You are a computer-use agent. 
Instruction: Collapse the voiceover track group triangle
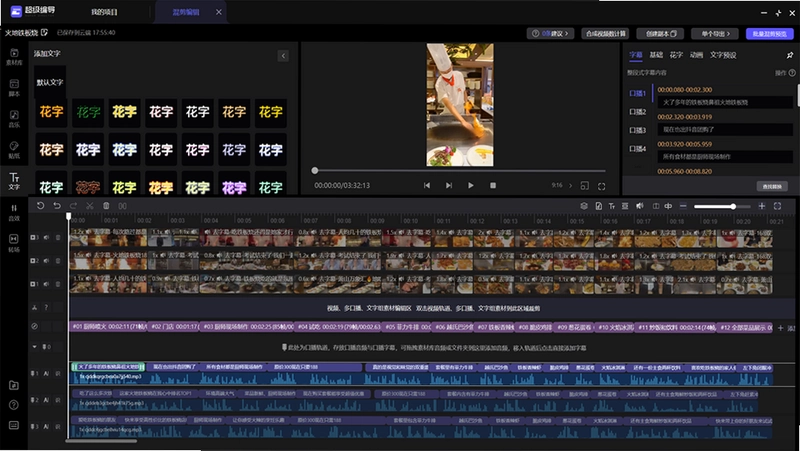[35, 347]
